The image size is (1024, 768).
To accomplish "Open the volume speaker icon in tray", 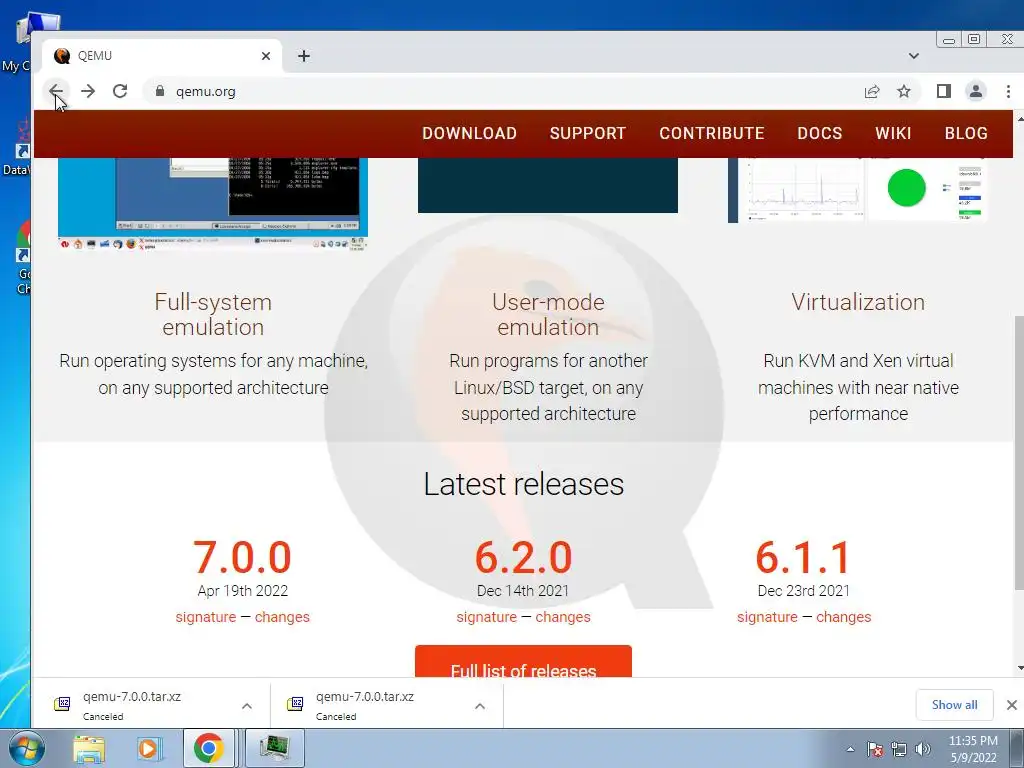I will [x=923, y=749].
